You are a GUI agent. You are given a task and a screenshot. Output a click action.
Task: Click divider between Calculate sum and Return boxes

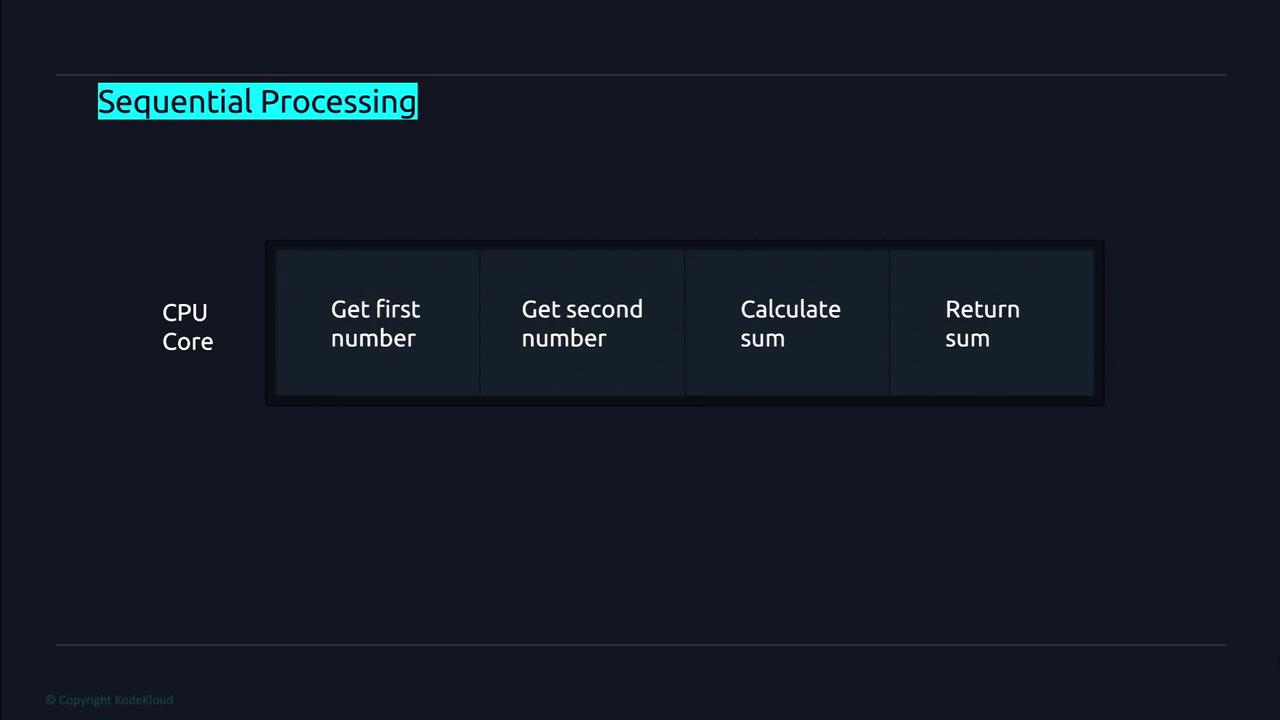pos(889,323)
